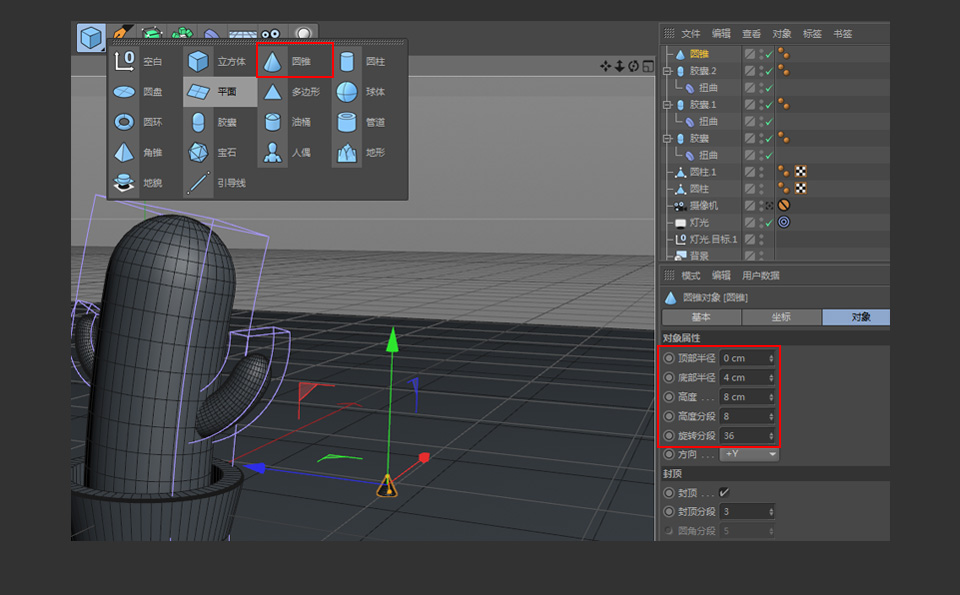Pick the Torus (圆环) primitive

click(x=124, y=122)
